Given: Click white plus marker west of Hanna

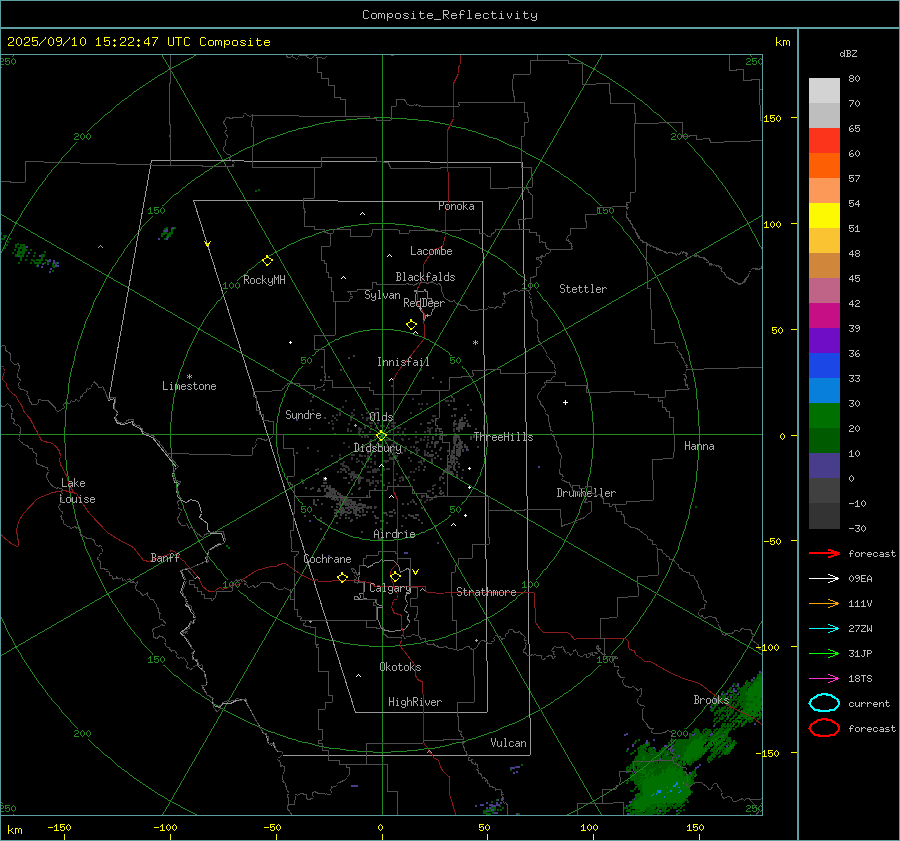Looking at the screenshot, I should pos(565,402).
